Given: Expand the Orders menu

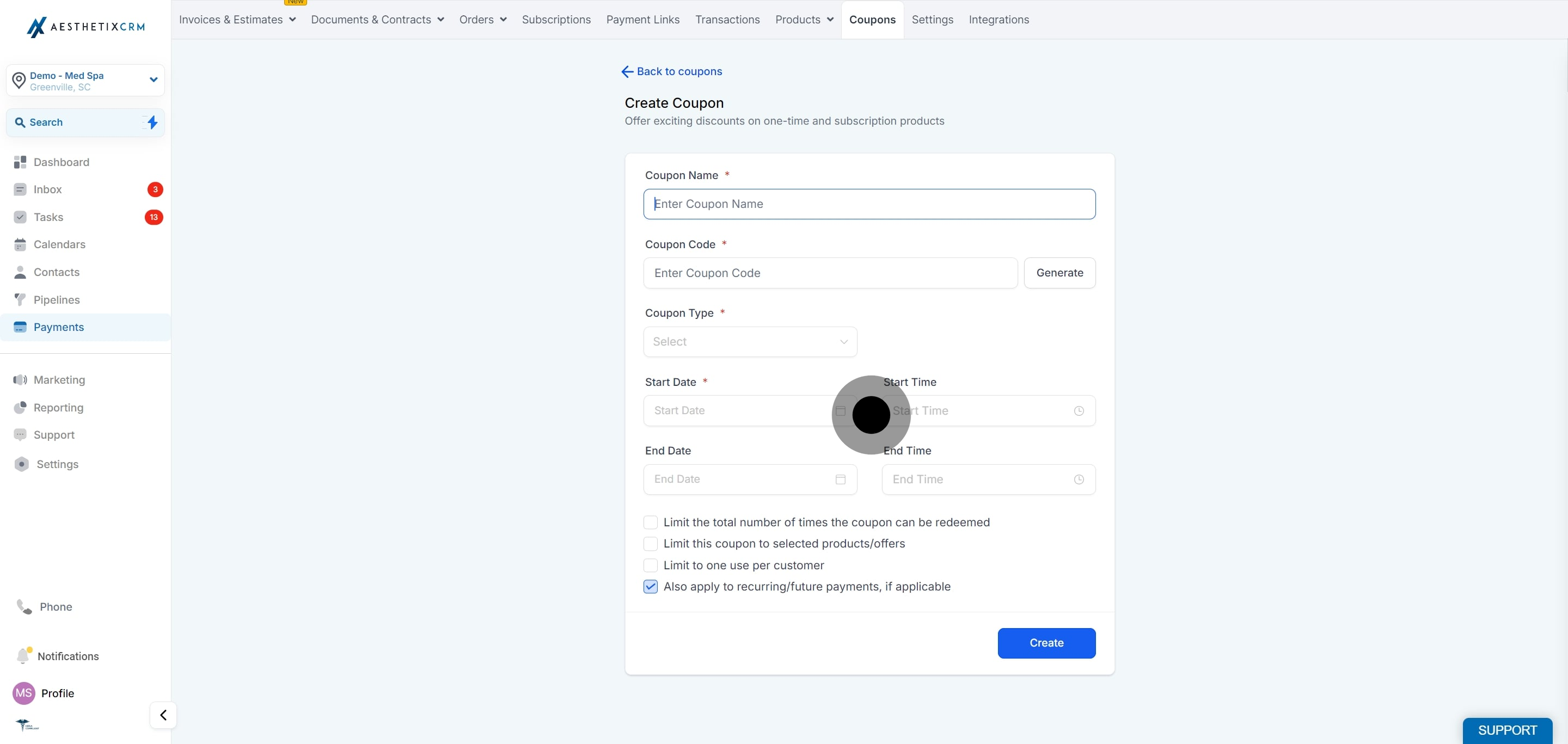Looking at the screenshot, I should [x=483, y=20].
